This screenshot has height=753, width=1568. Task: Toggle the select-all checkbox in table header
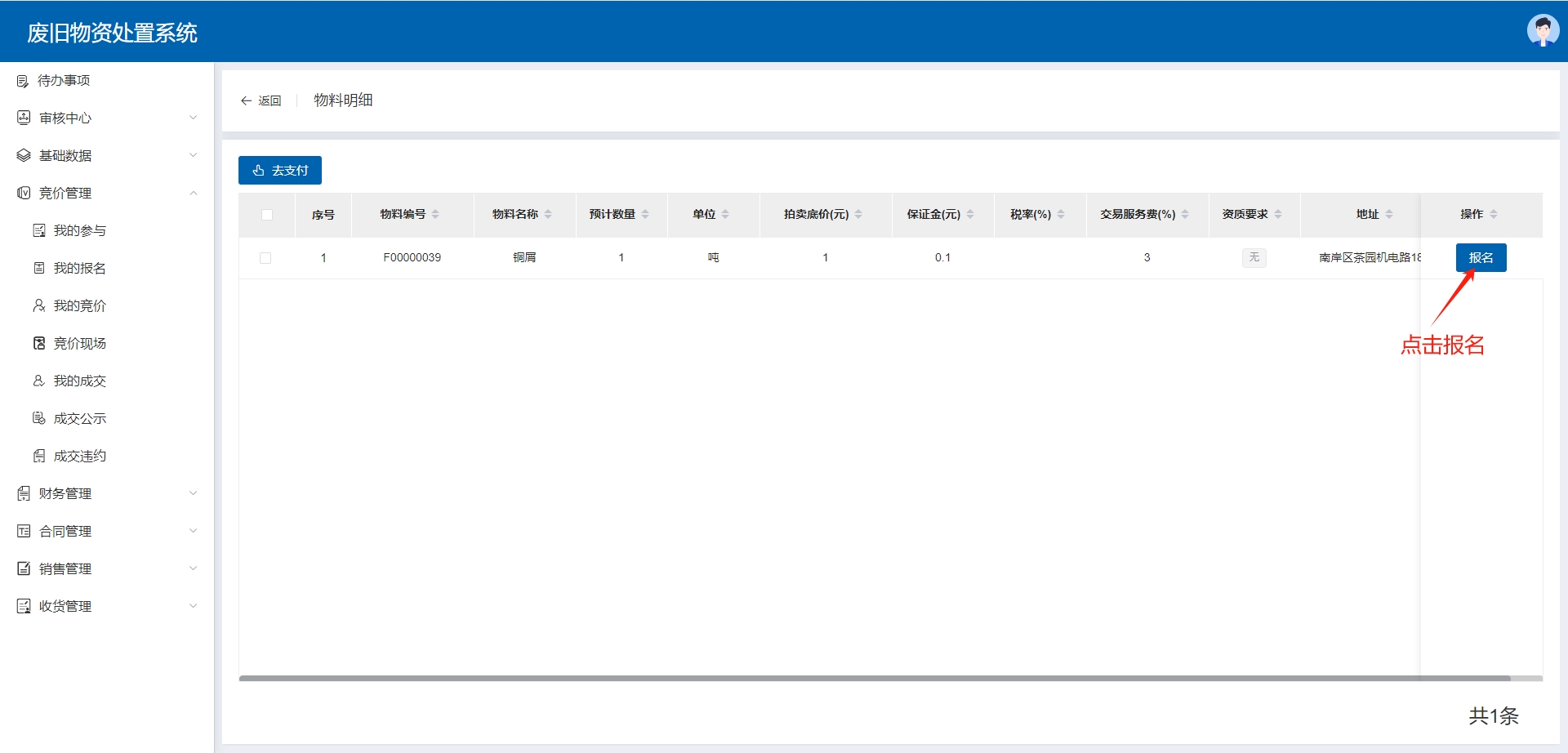click(x=267, y=215)
